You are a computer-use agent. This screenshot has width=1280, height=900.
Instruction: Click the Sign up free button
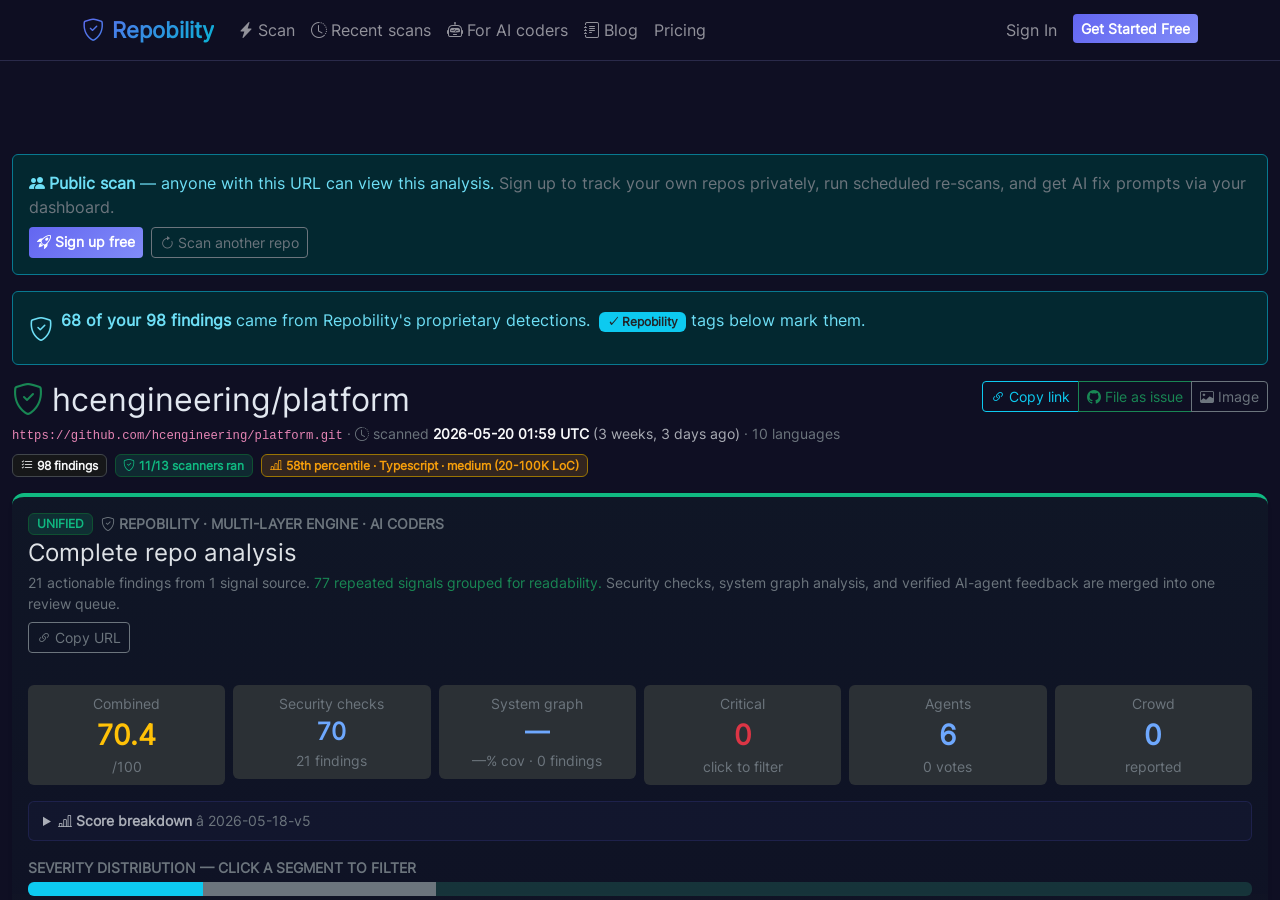[86, 242]
